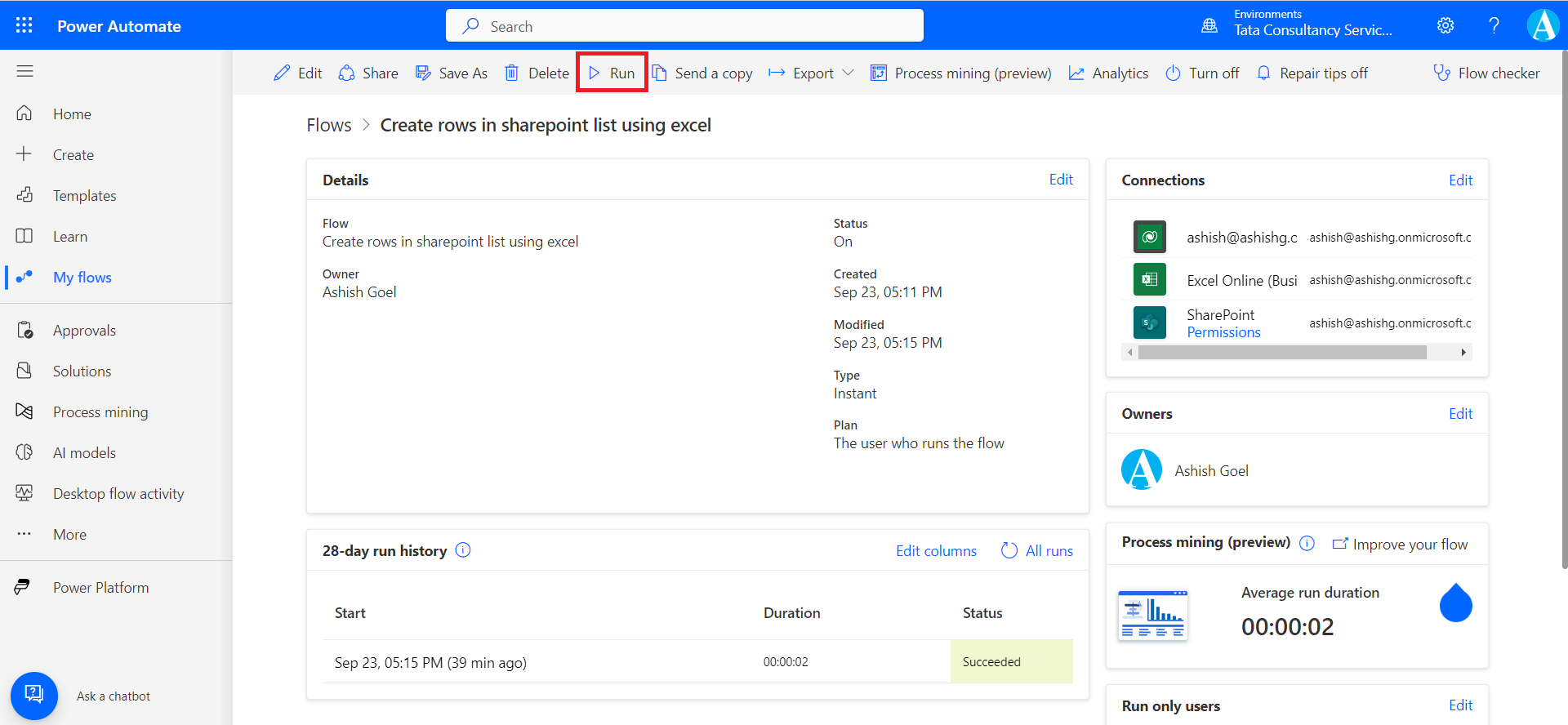This screenshot has height=725, width=1568.
Task: Open the Help question mark icon
Action: pos(1494,25)
